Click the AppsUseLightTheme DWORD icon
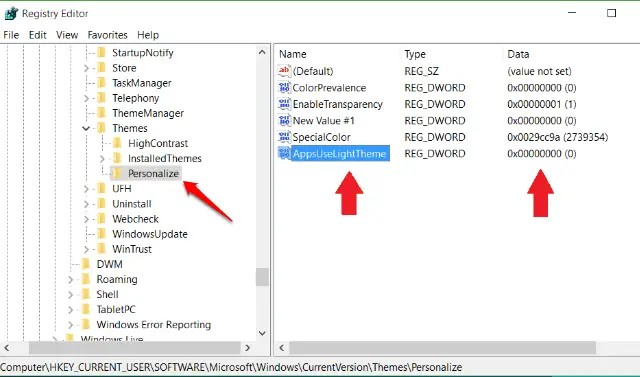640x377 pixels. coord(284,153)
